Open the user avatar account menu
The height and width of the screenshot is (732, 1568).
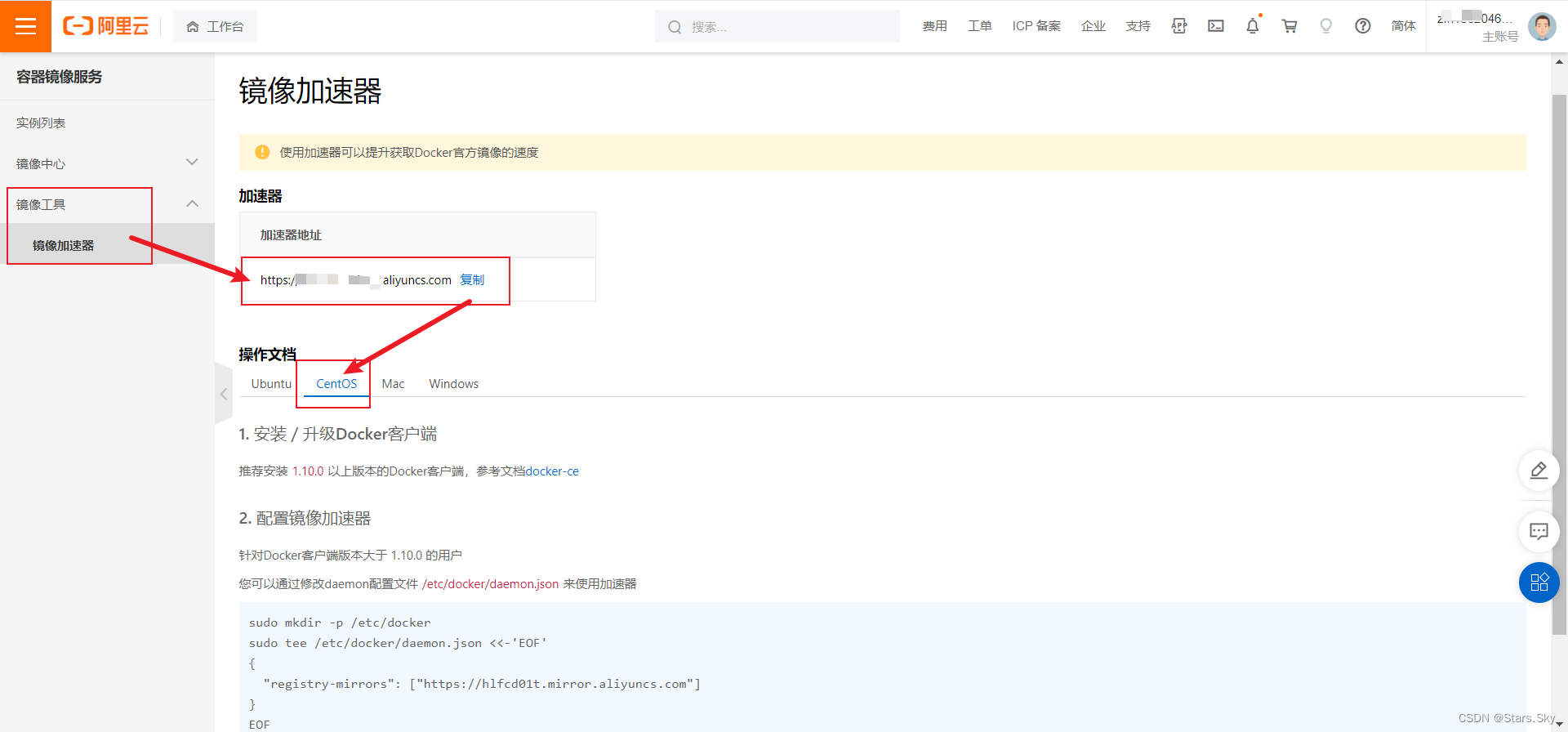(1542, 26)
